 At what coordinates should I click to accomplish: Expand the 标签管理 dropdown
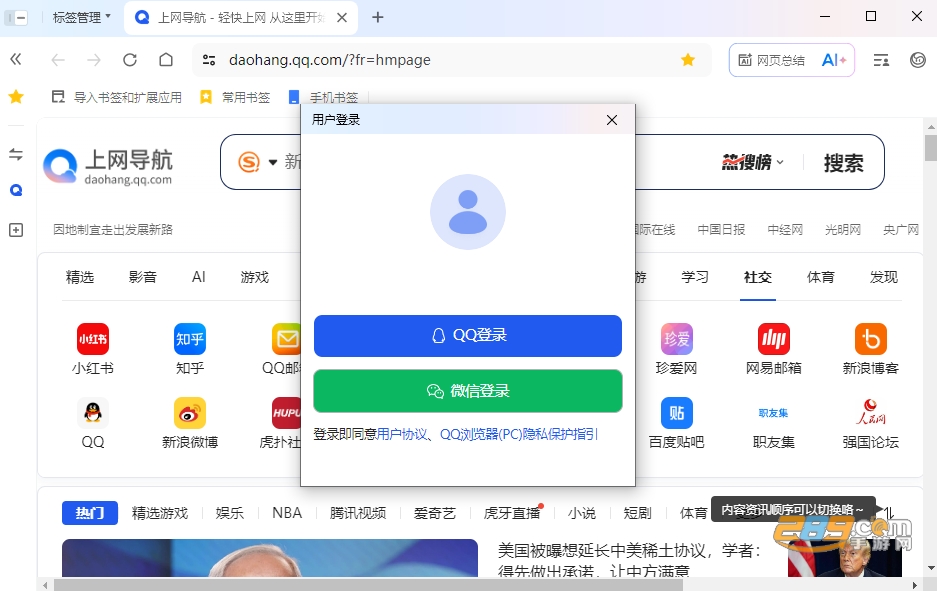pos(81,17)
